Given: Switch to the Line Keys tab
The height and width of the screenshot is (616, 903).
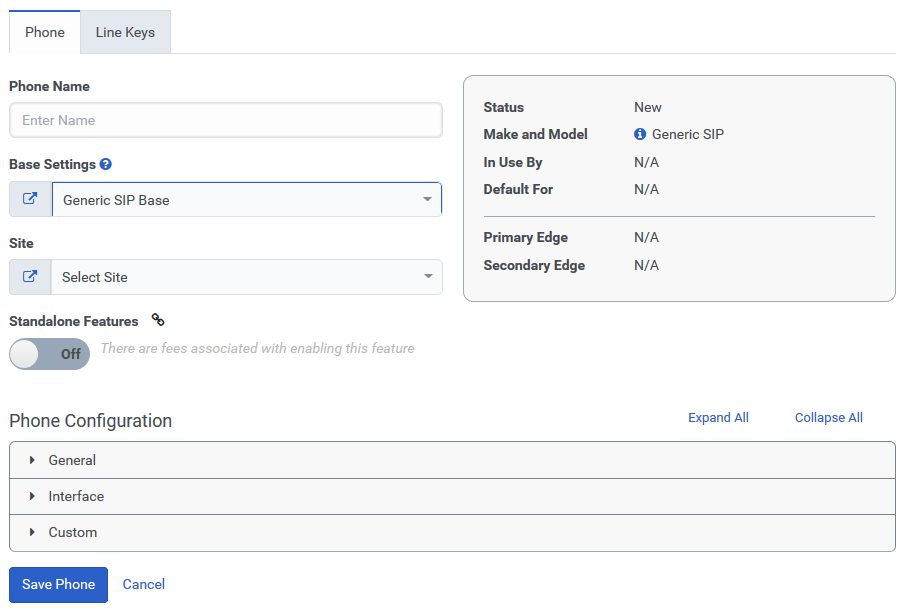Looking at the screenshot, I should [125, 32].
